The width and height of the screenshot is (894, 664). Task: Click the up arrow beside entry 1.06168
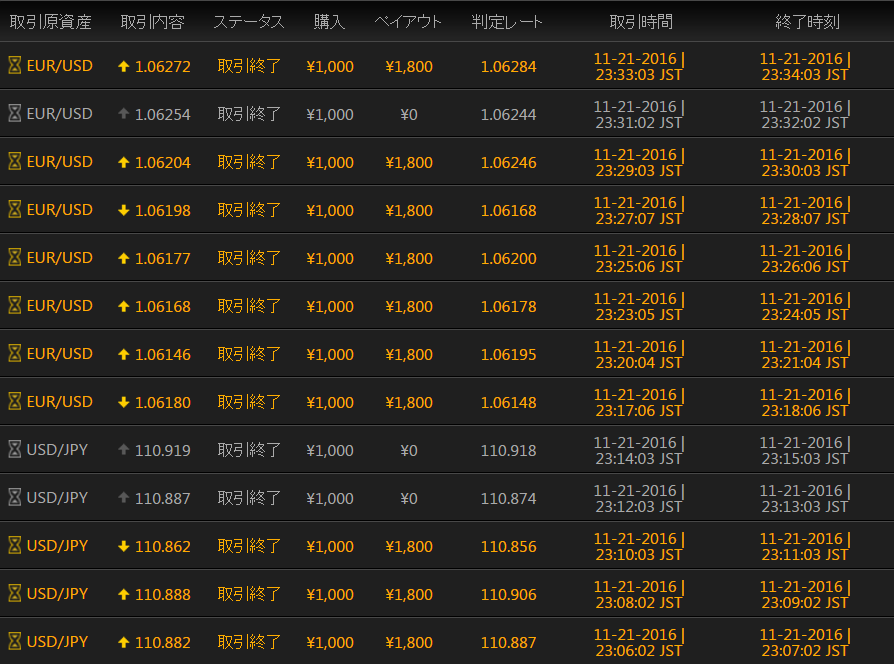tap(123, 306)
